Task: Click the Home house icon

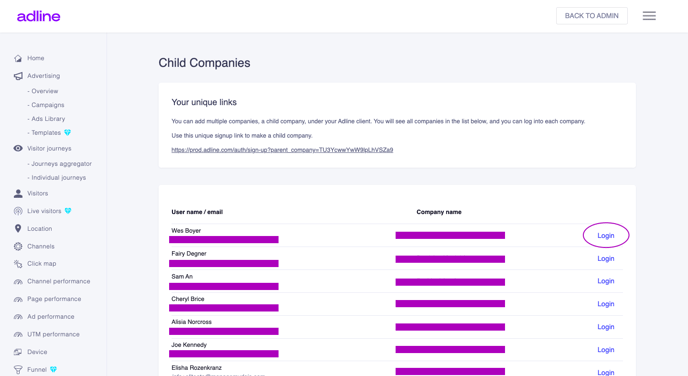Action: (18, 58)
